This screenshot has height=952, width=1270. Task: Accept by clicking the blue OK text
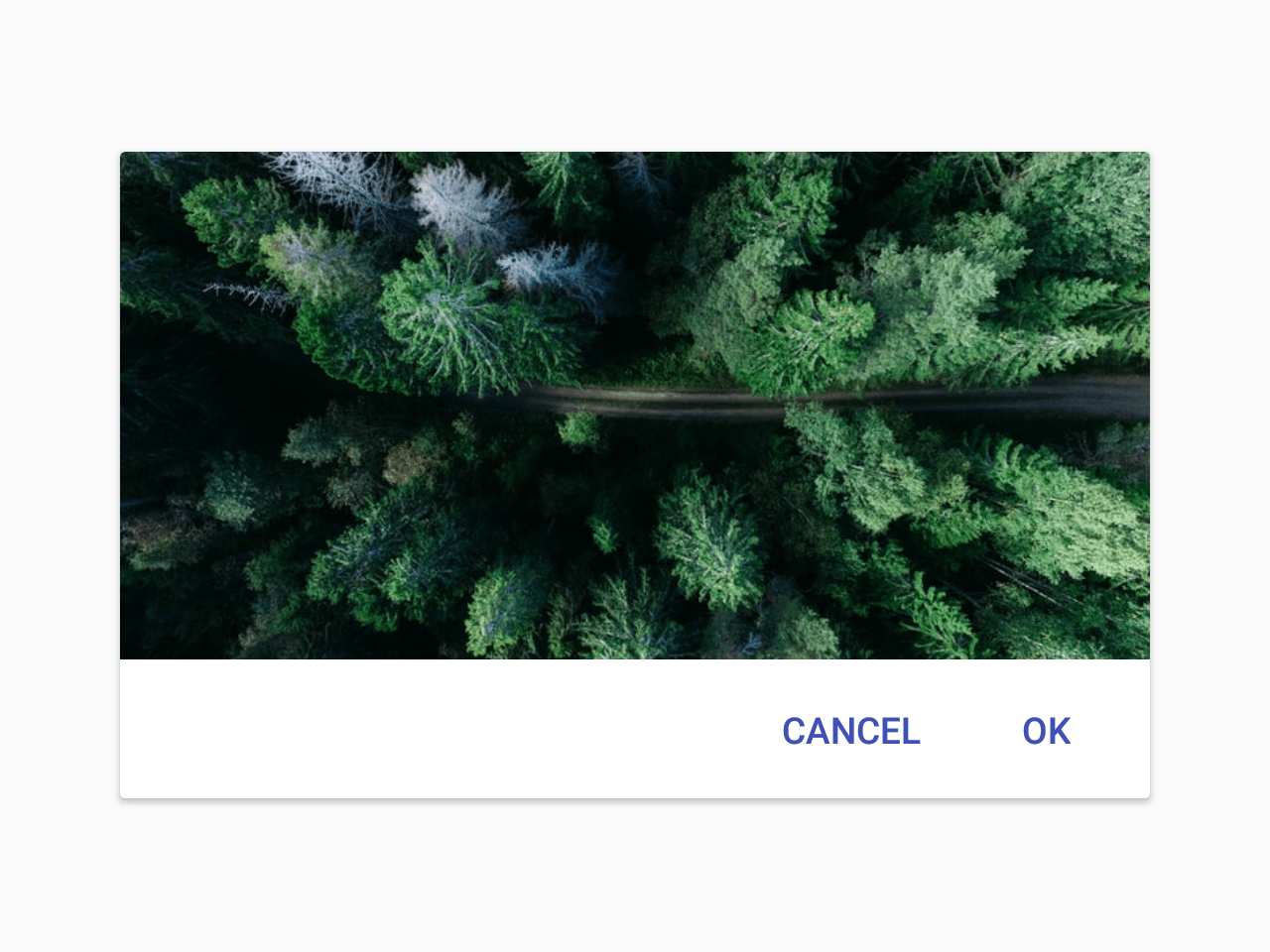[x=1047, y=731]
